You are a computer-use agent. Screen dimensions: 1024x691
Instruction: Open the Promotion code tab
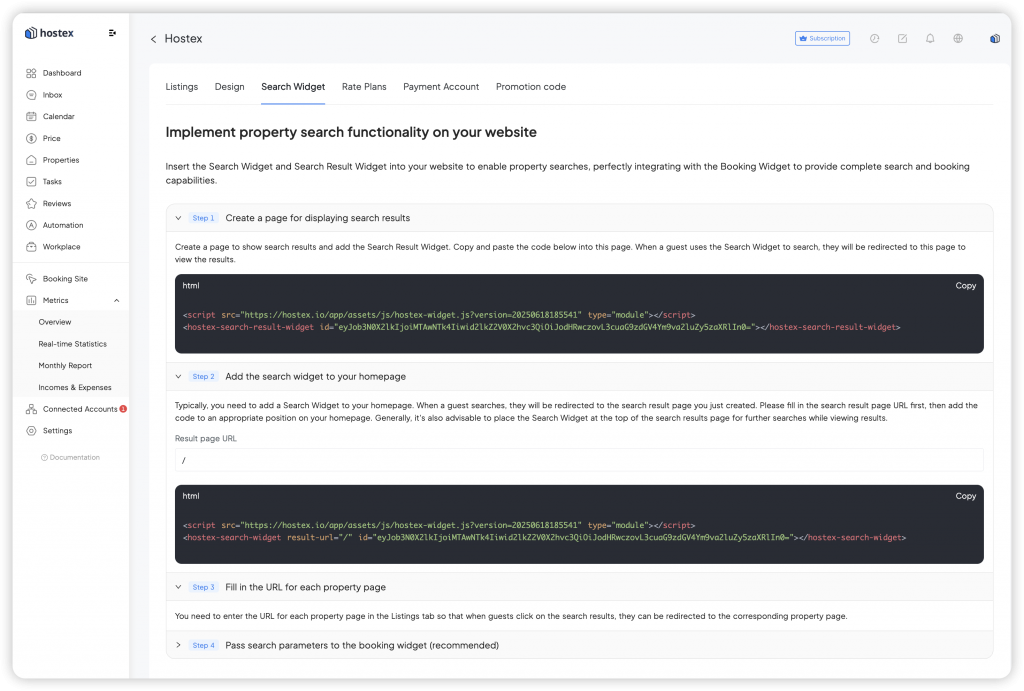(531, 87)
